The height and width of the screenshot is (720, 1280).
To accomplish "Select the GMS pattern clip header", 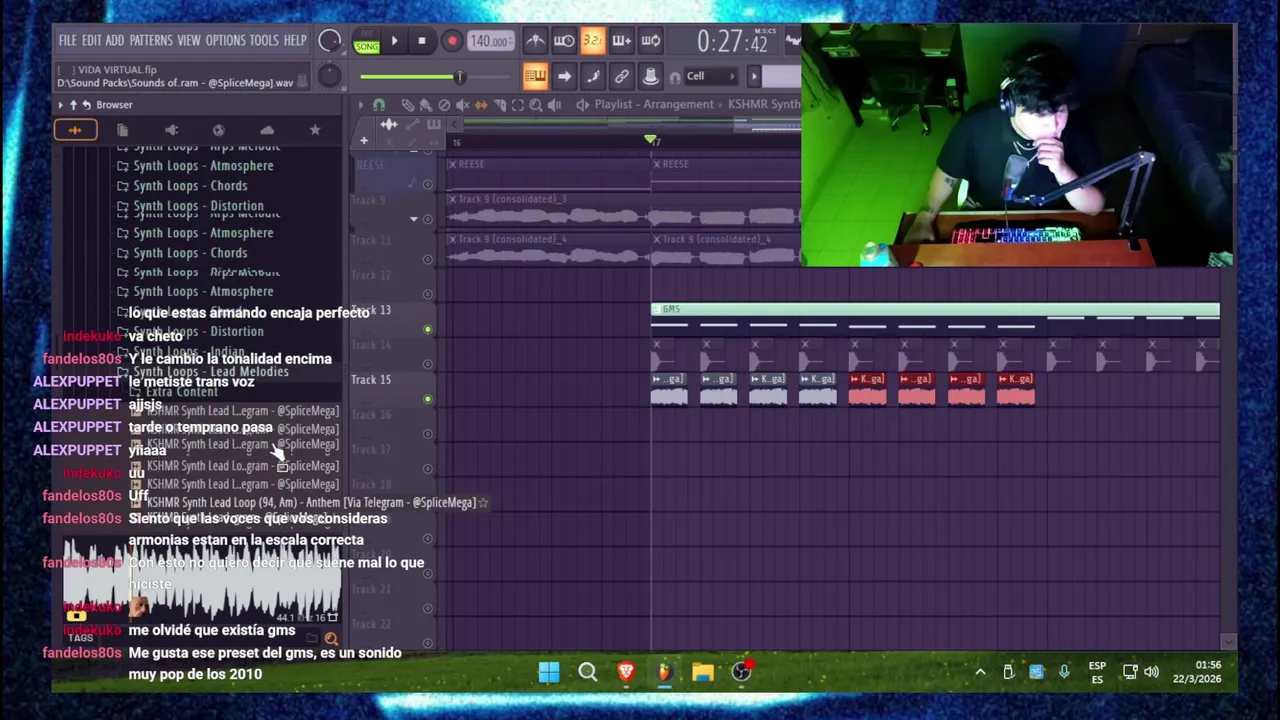I will click(935, 309).
